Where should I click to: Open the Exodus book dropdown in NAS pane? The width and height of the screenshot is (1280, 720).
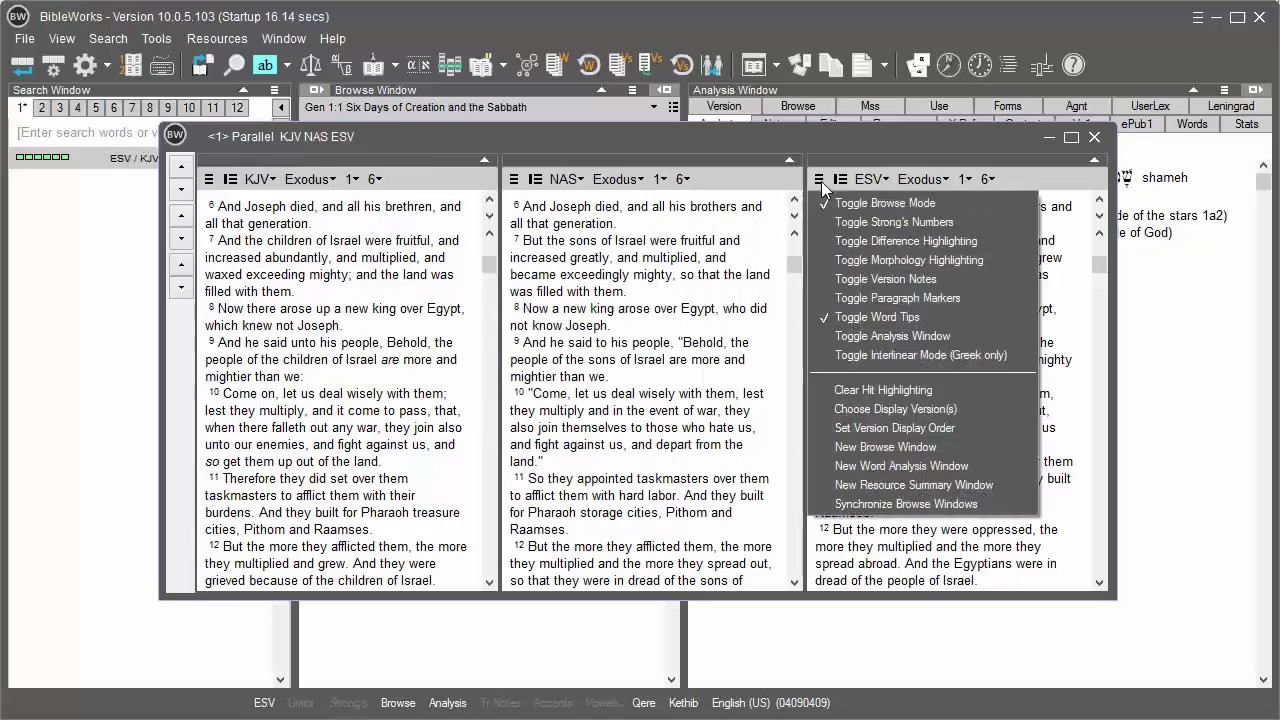coord(619,179)
